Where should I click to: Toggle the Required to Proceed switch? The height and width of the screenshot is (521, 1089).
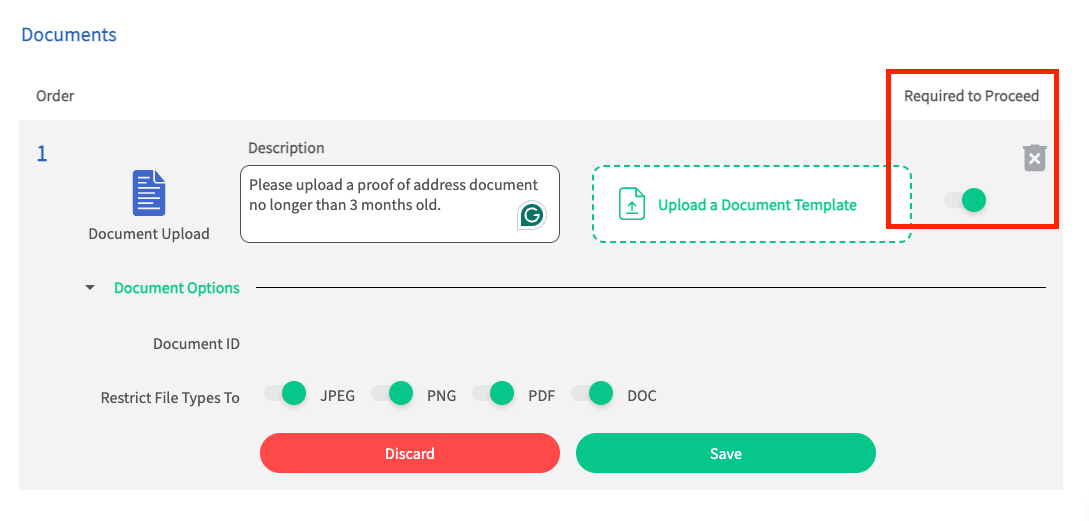(965, 201)
